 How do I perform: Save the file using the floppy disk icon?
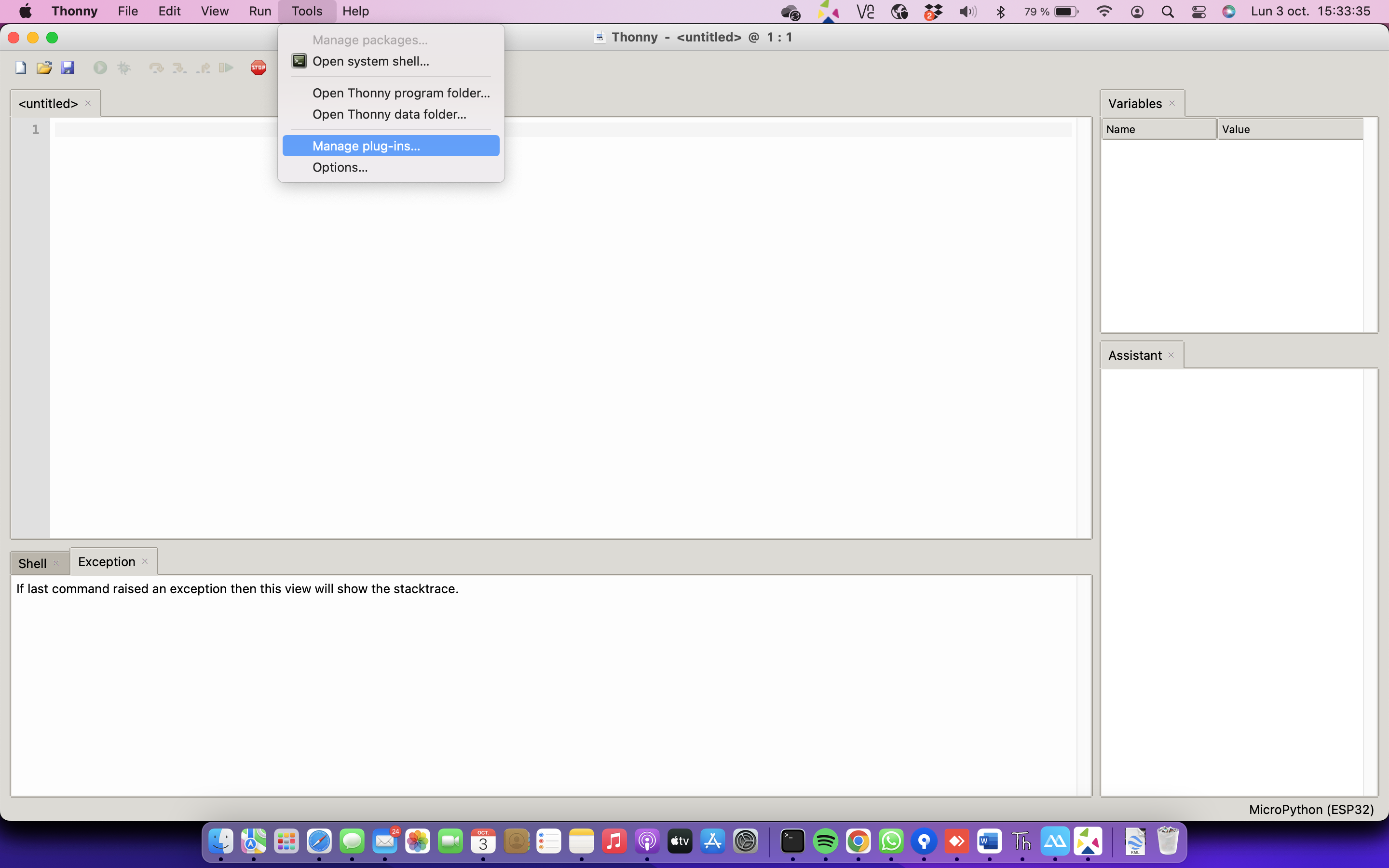click(68, 68)
